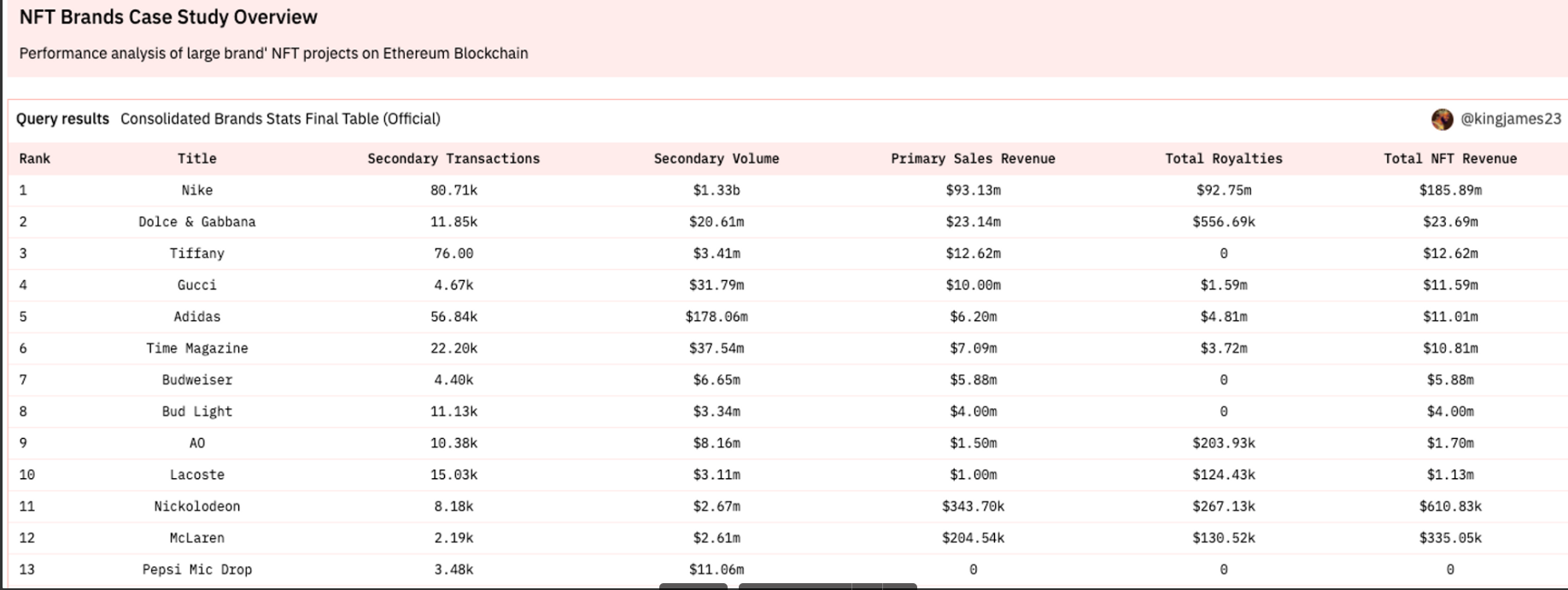1568x590 pixels.
Task: Sort by Secondary Volume column header
Action: [x=717, y=159]
